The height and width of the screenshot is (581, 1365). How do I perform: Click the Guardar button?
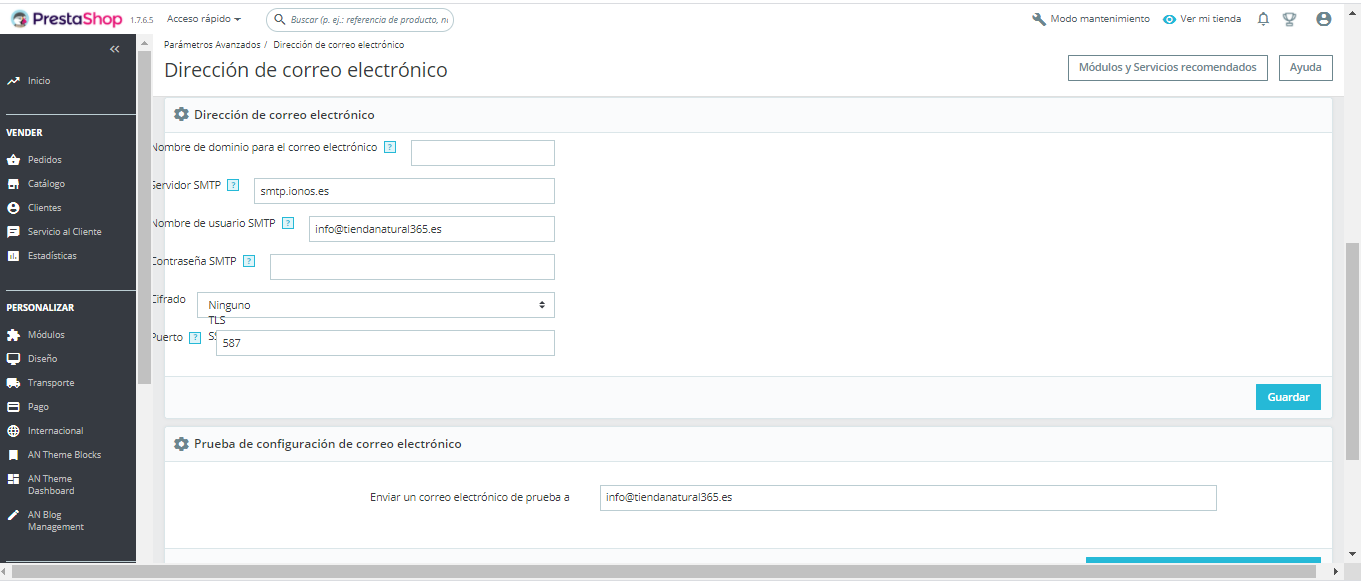1288,397
